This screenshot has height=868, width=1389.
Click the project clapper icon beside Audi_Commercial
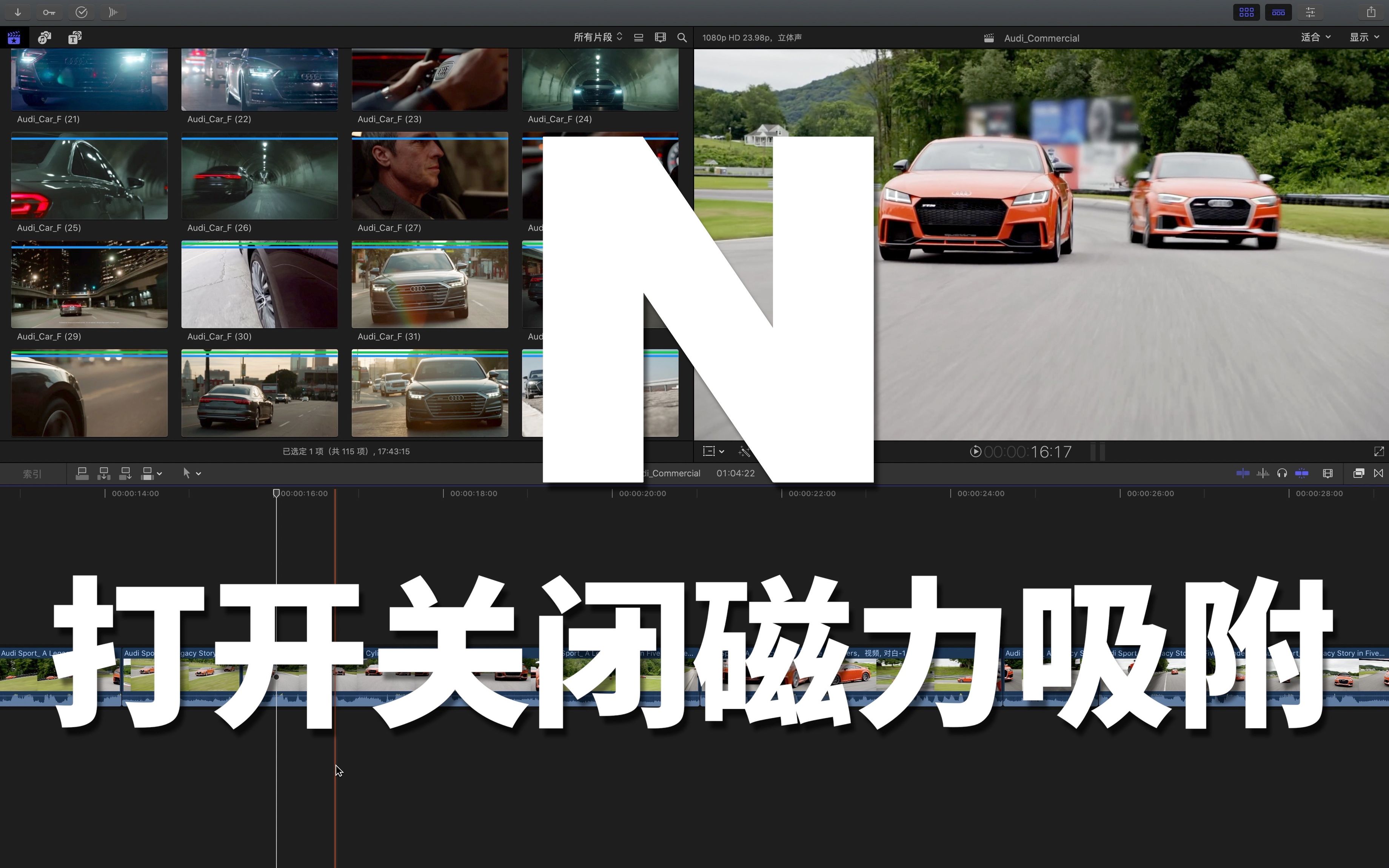coord(989,38)
